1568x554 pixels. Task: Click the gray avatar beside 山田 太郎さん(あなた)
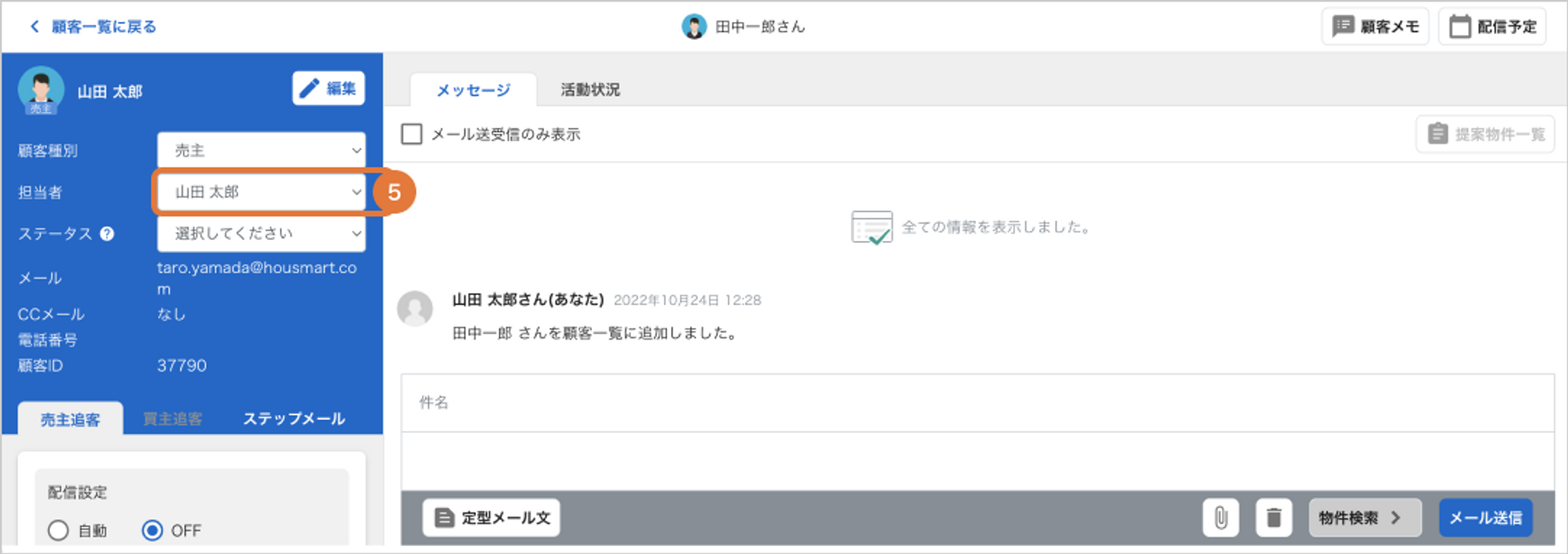coord(415,308)
